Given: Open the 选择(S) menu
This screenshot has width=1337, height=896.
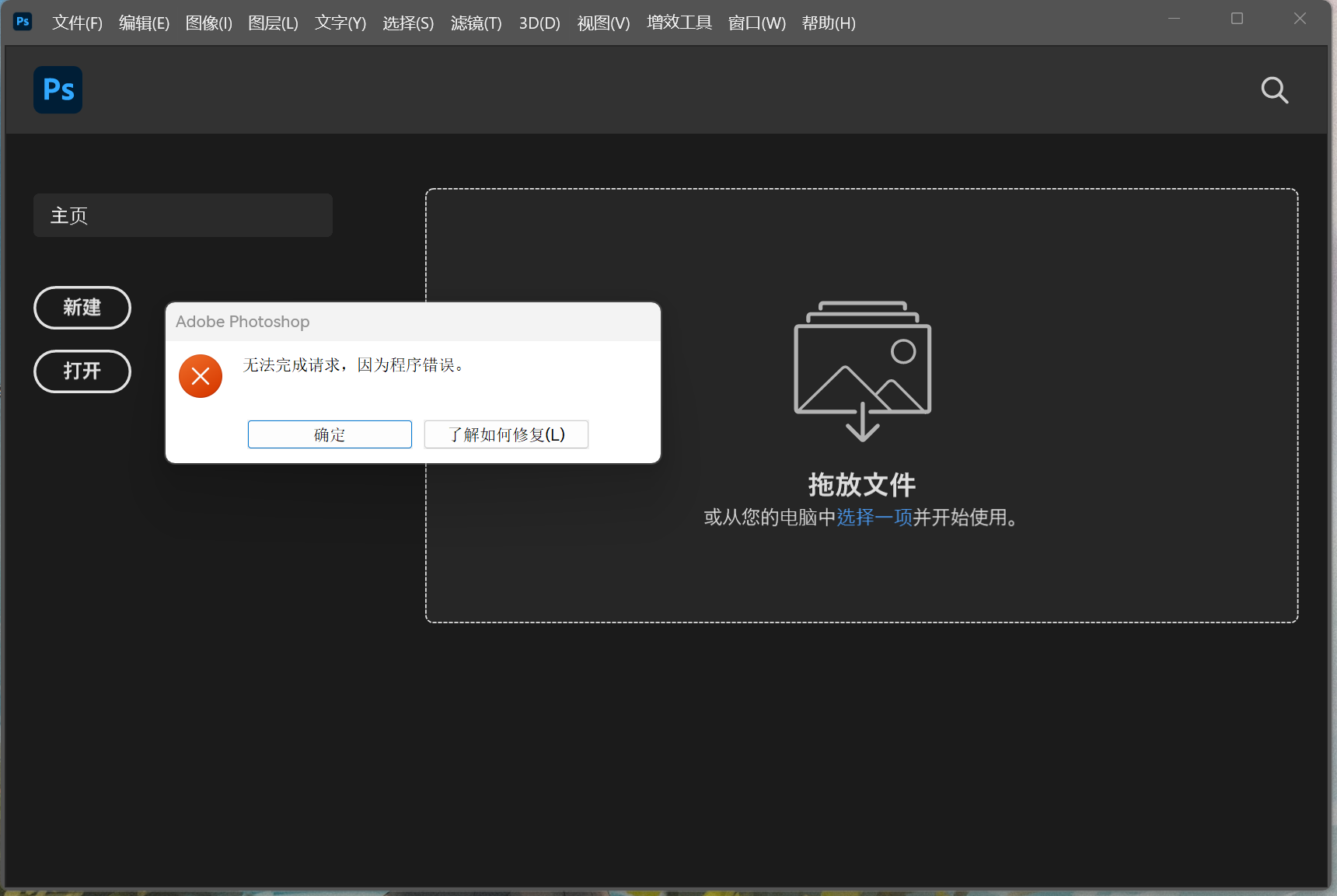Looking at the screenshot, I should click(x=408, y=23).
